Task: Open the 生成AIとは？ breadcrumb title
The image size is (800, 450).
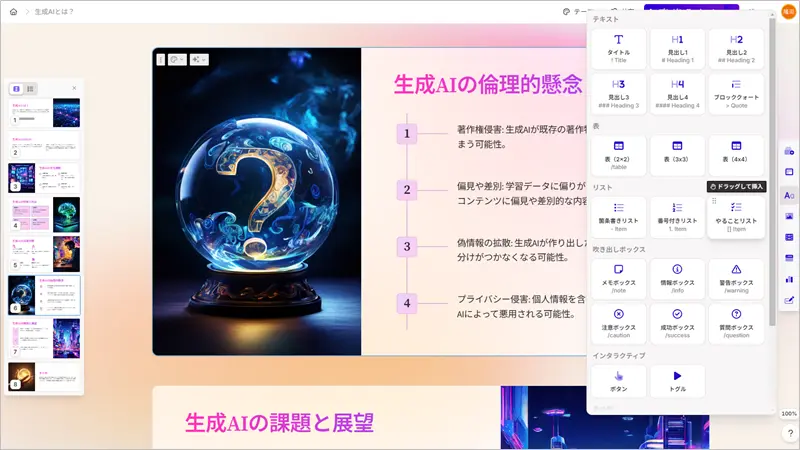Action: point(54,11)
